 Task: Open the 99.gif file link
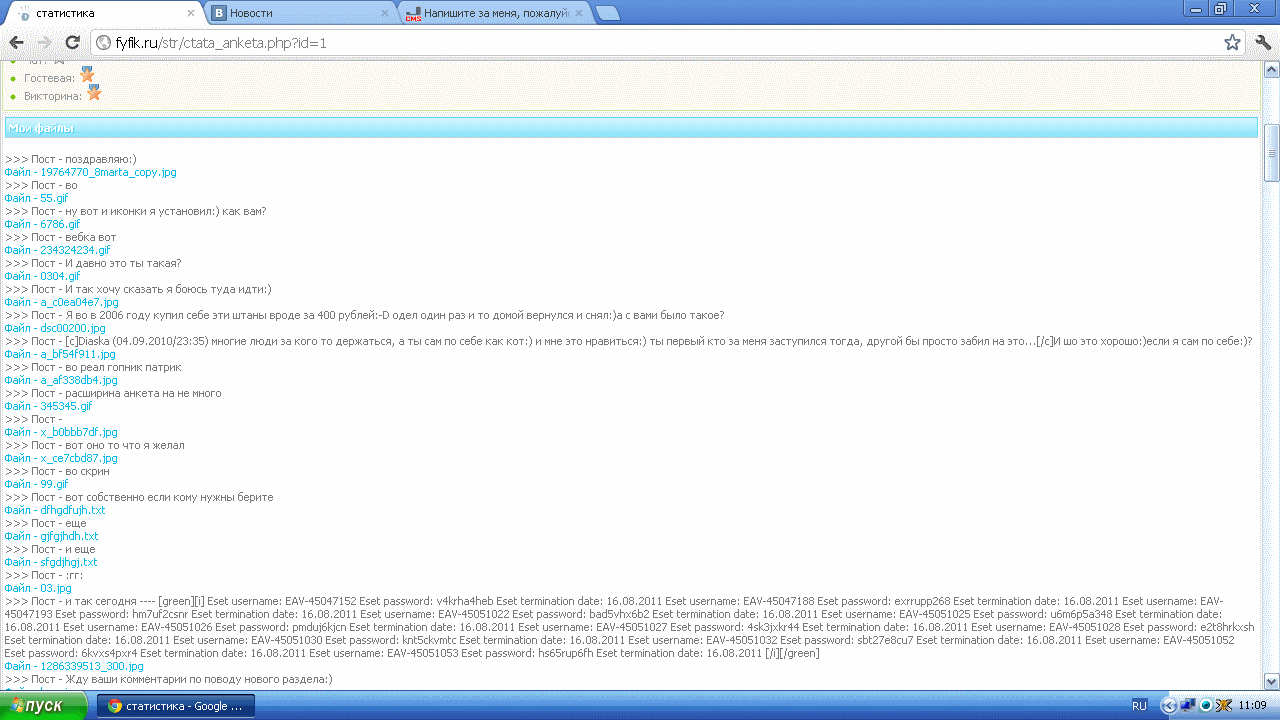pyautogui.click(x=36, y=484)
